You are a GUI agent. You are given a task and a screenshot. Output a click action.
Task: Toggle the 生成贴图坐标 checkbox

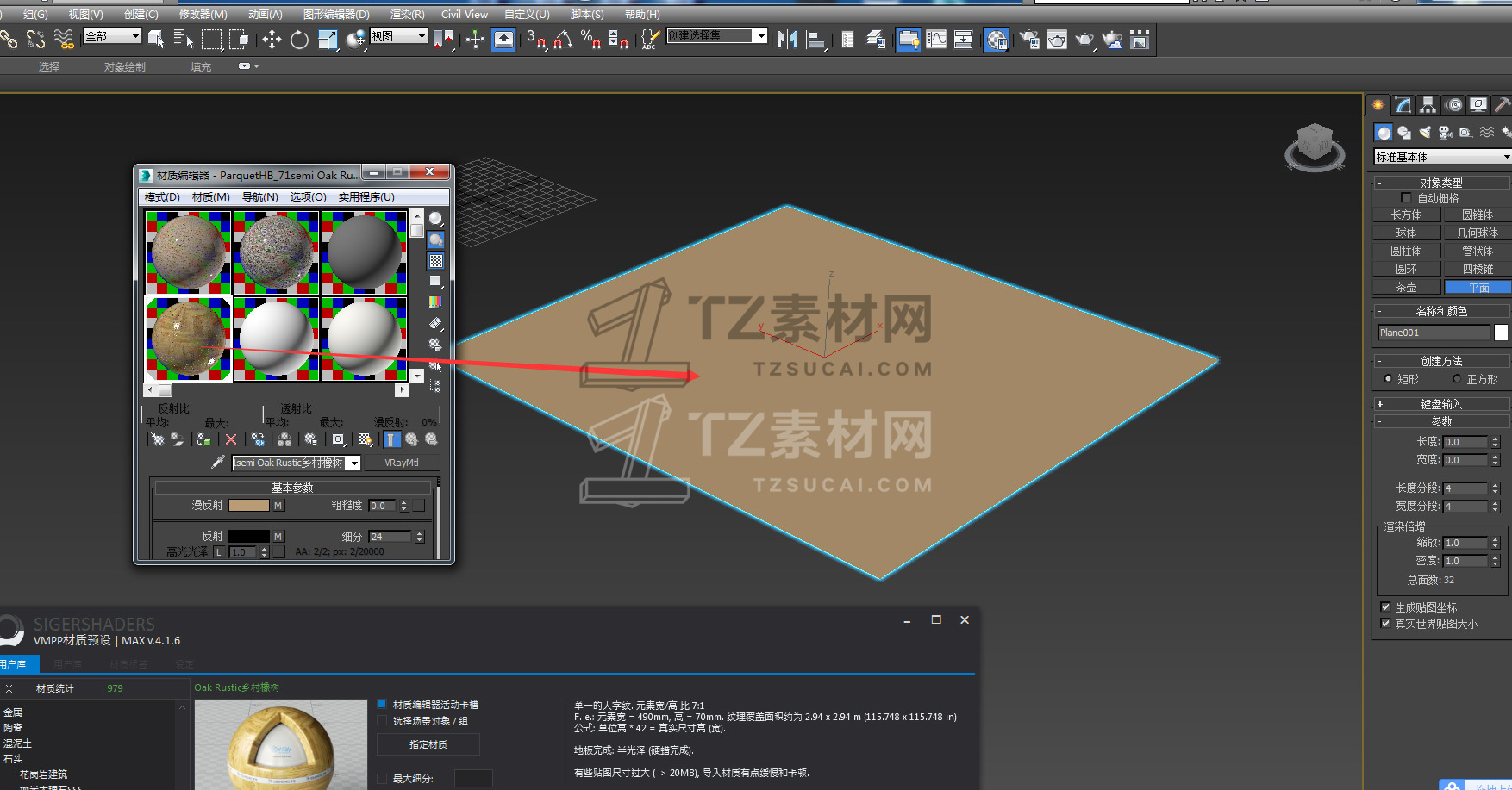[1385, 607]
